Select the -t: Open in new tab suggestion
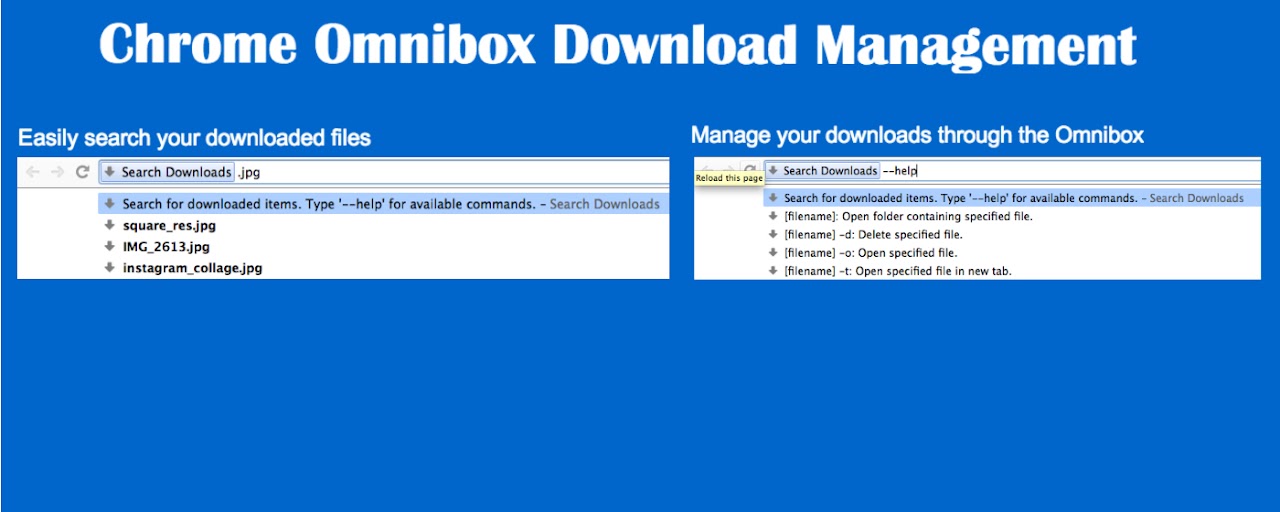This screenshot has height=512, width=1280. tap(898, 271)
